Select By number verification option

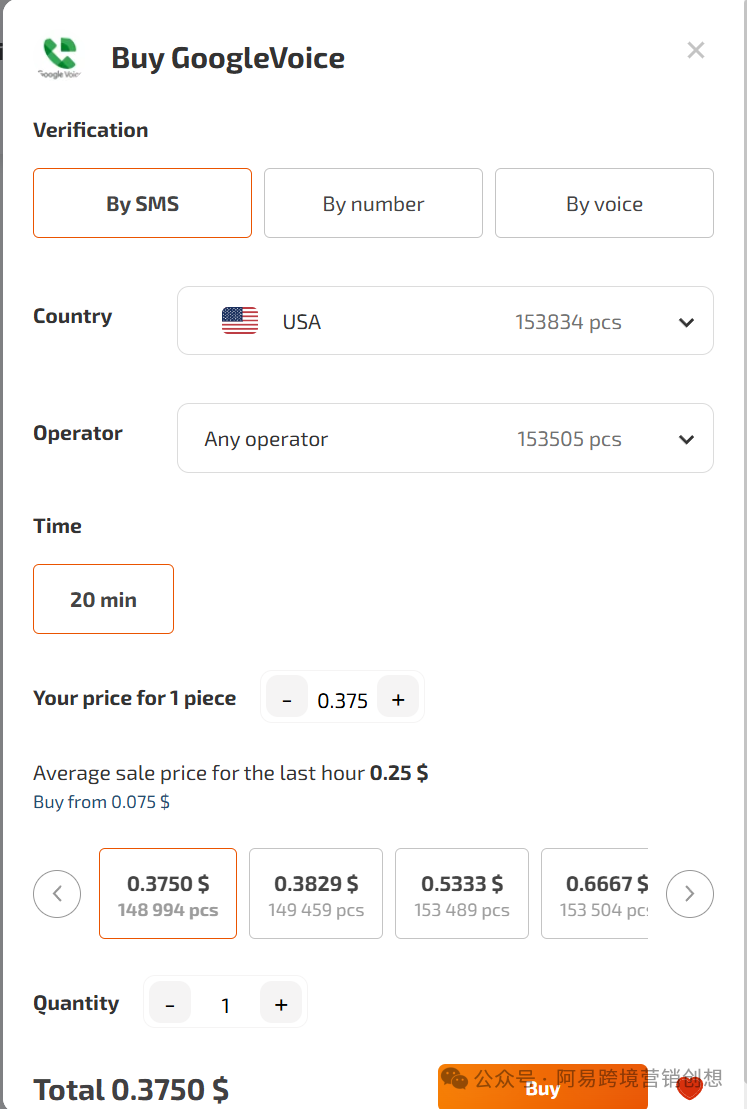tap(374, 203)
